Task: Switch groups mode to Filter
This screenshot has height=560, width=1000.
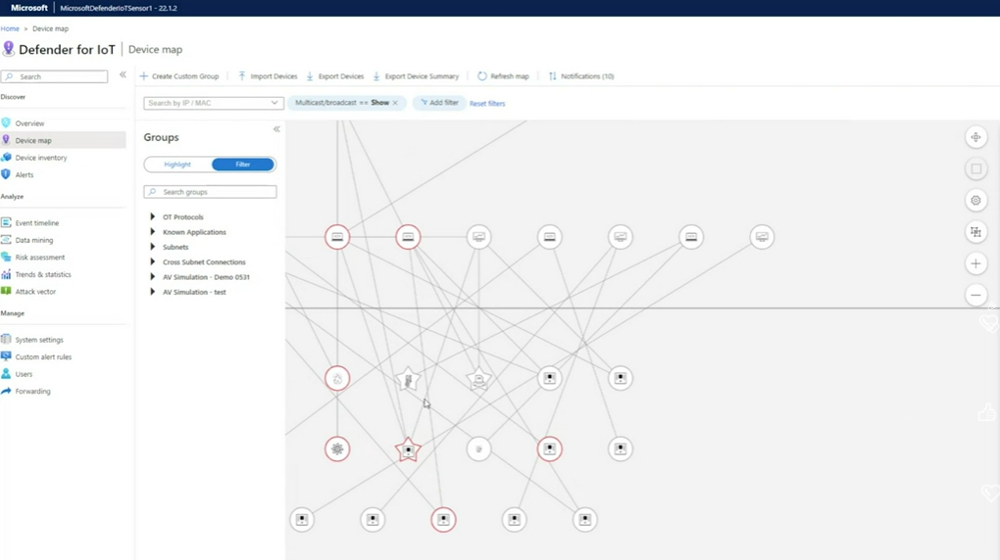Action: tap(243, 165)
